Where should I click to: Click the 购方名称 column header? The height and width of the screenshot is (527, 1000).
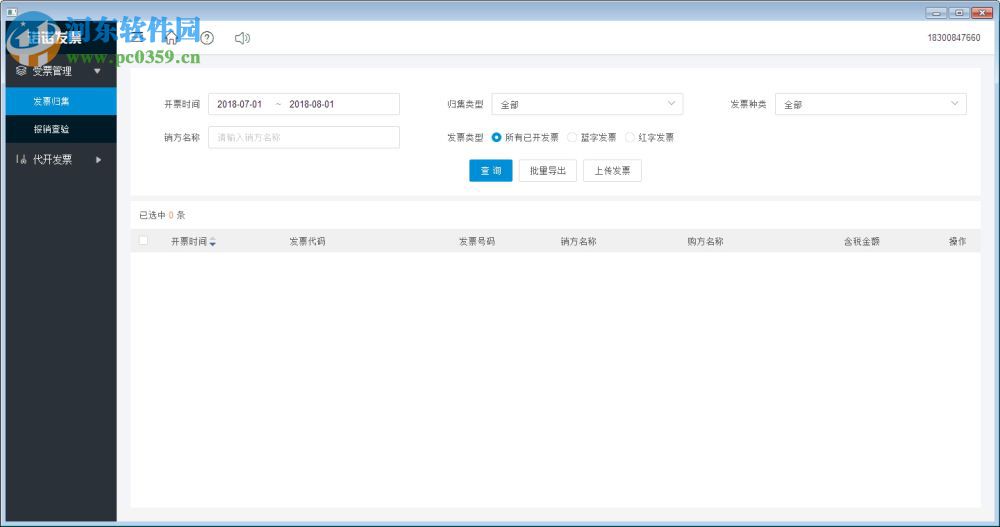click(x=705, y=241)
